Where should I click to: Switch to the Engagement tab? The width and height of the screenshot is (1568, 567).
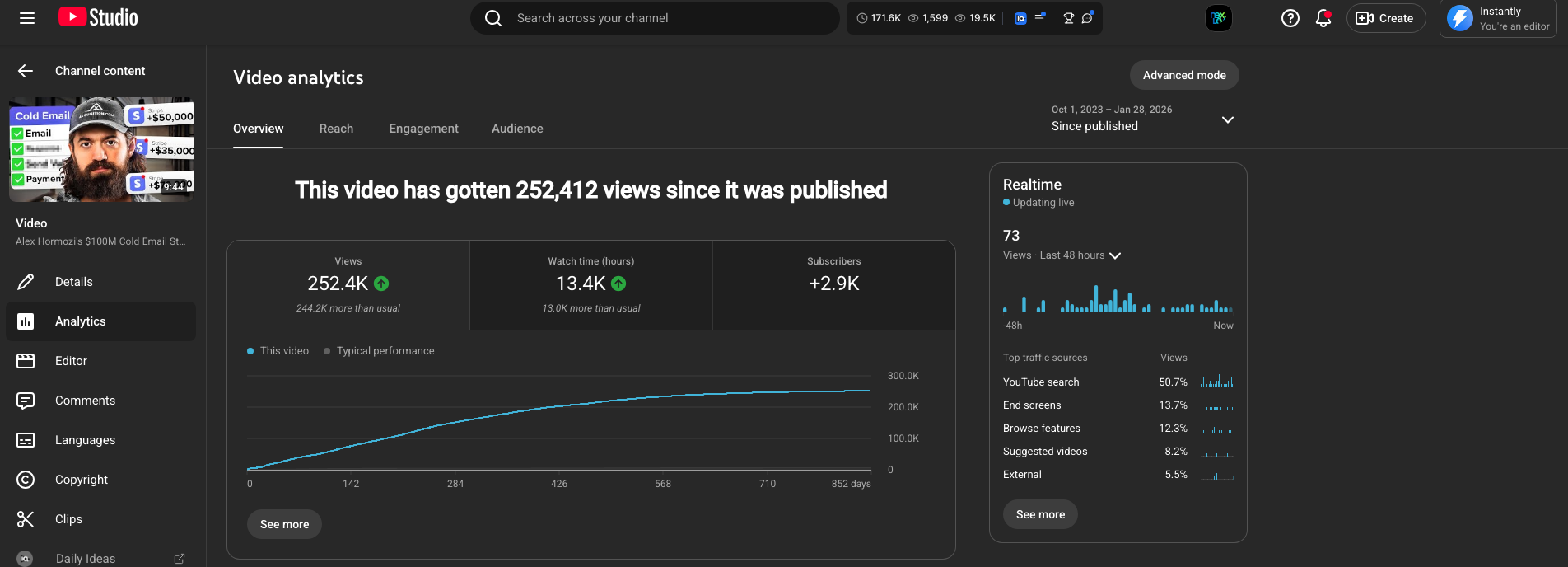[423, 129]
